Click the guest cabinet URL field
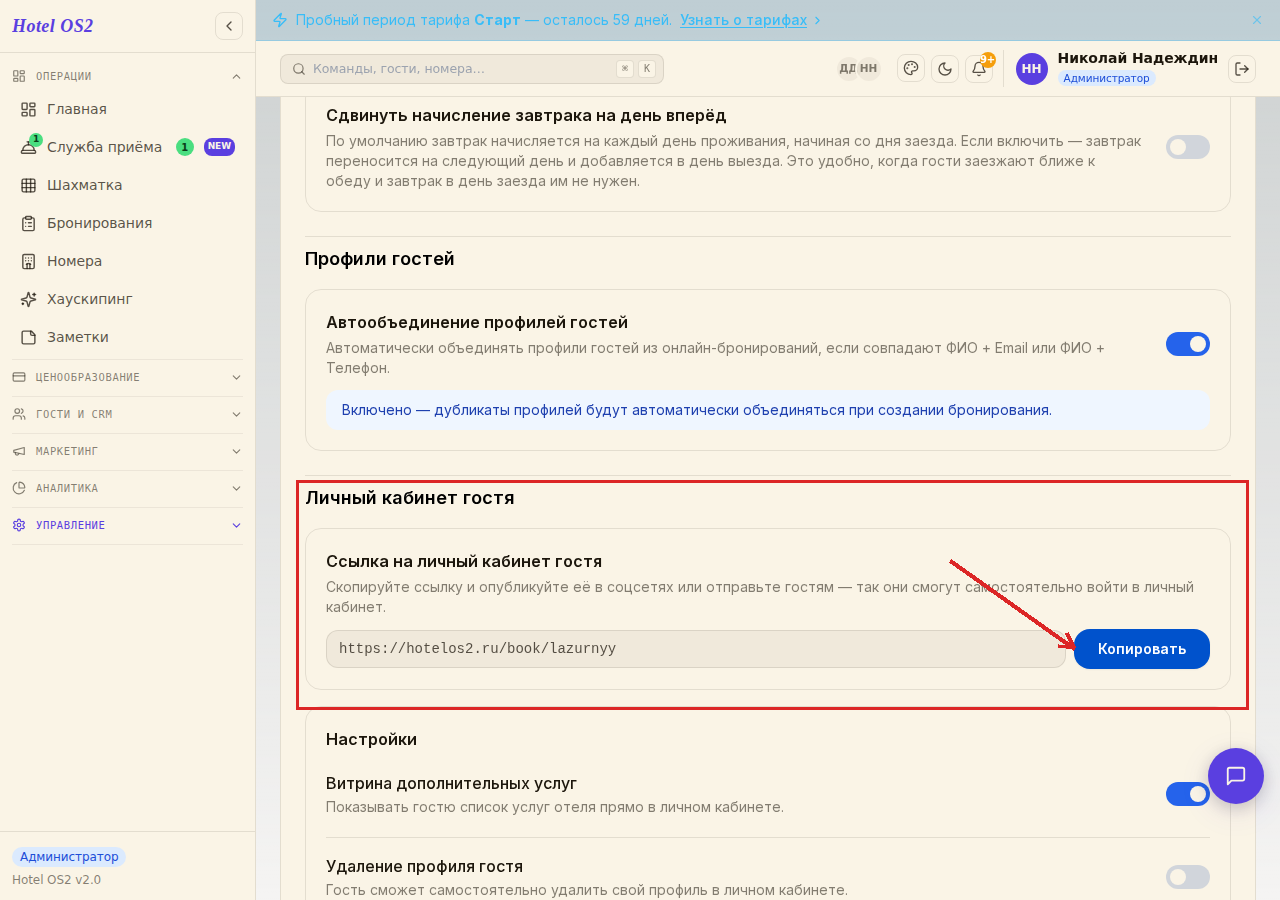The image size is (1280, 900). pos(696,649)
